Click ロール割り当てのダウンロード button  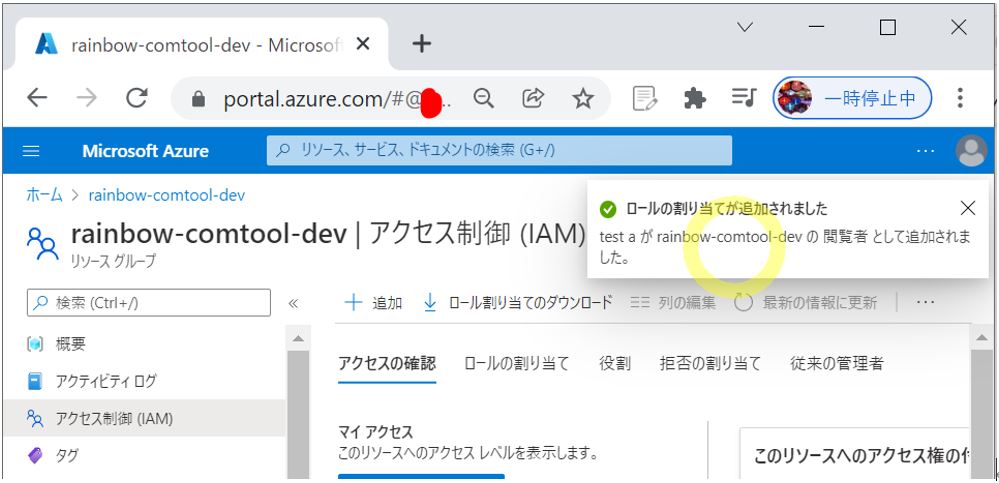(517, 303)
